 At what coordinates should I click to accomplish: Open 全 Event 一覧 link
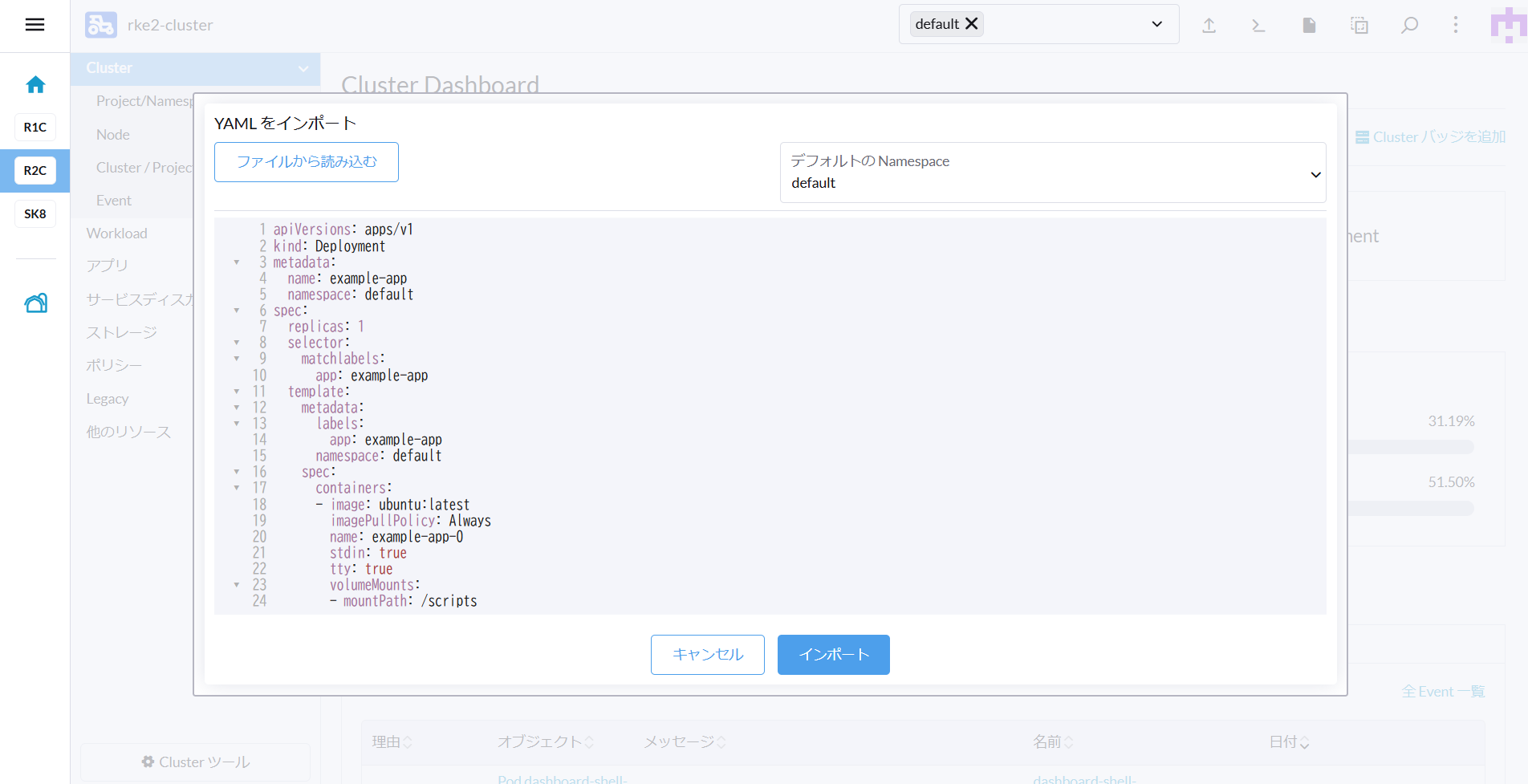pyautogui.click(x=1443, y=692)
